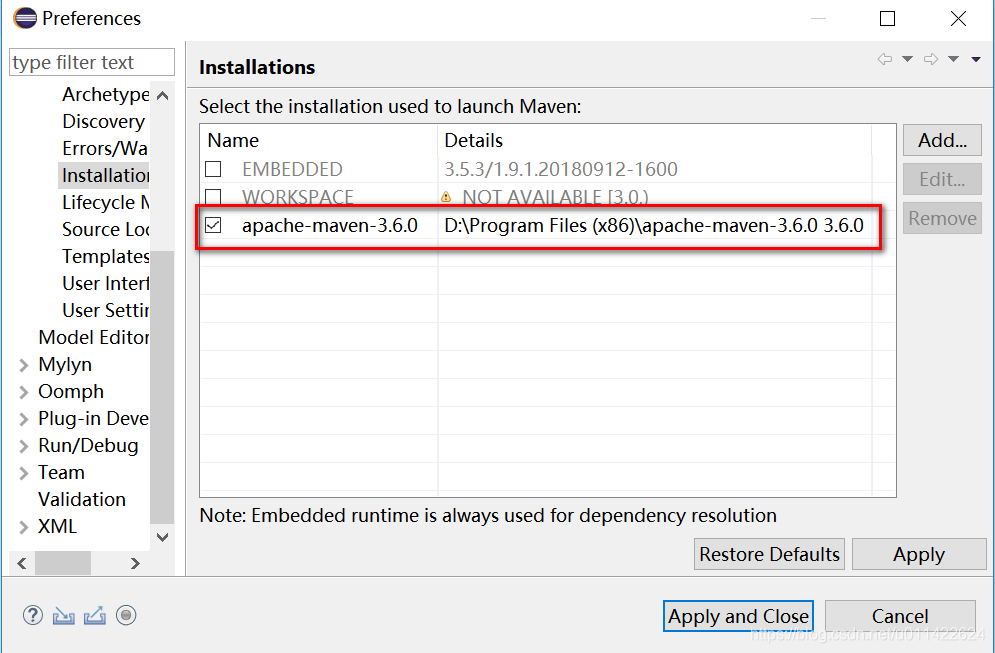995x653 pixels.
Task: Tick the WORKSPACE installation checkbox
Action: pos(213,197)
